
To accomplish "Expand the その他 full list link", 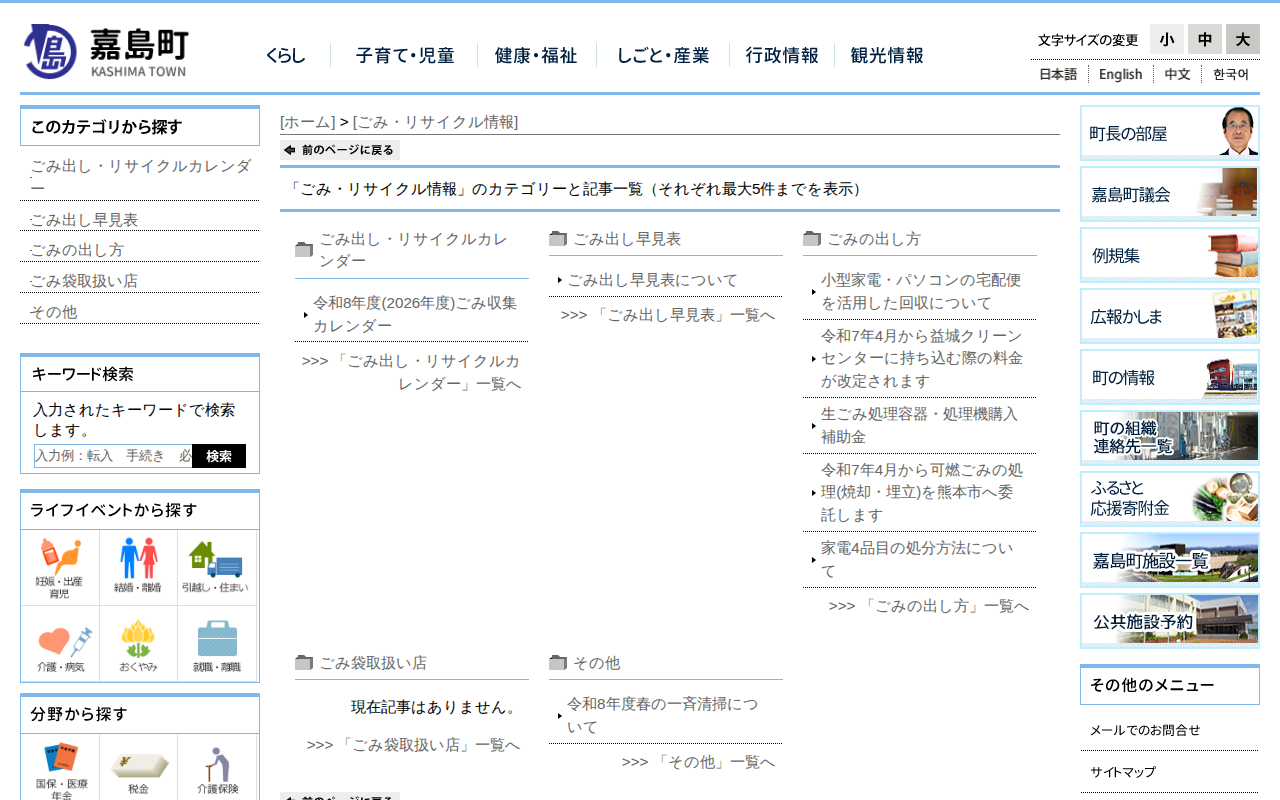I will (698, 762).
